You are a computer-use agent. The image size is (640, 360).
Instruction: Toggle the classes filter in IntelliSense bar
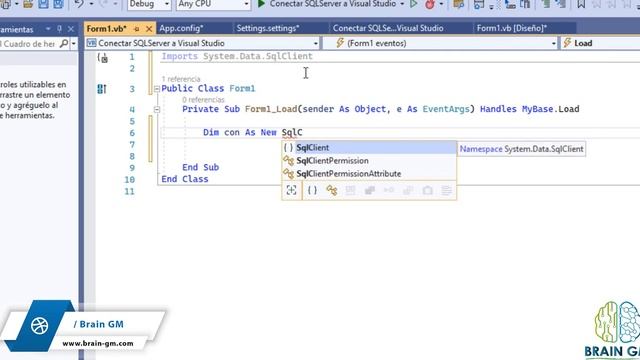coord(331,190)
